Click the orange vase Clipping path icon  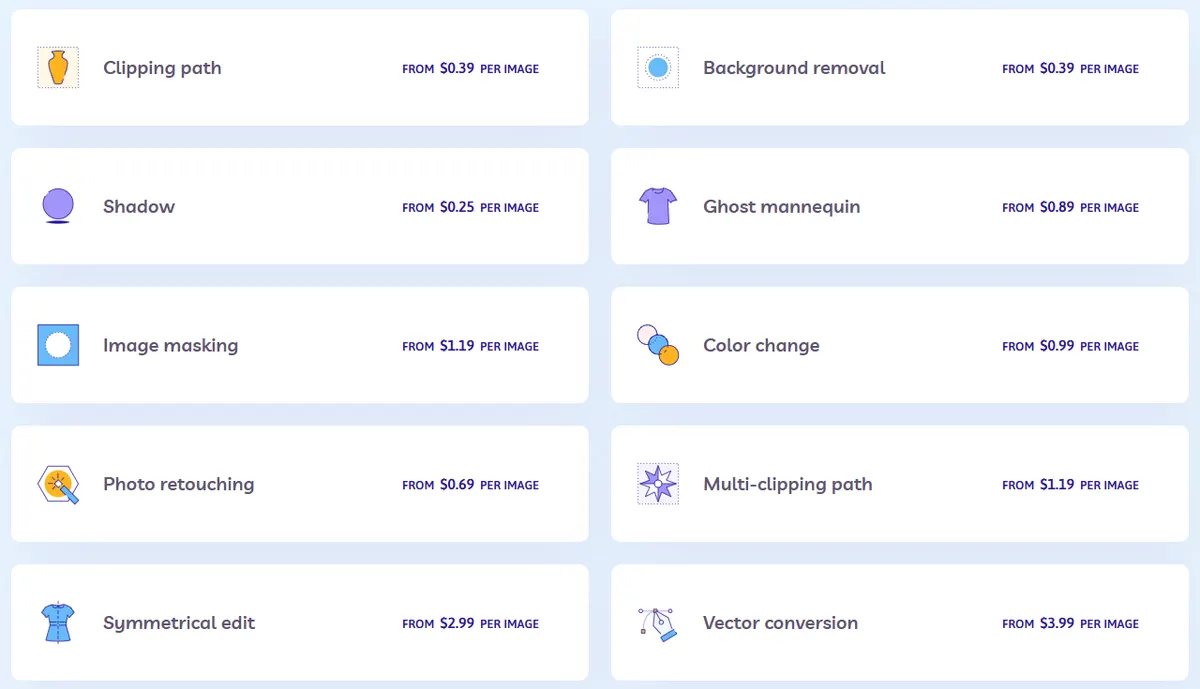[58, 68]
